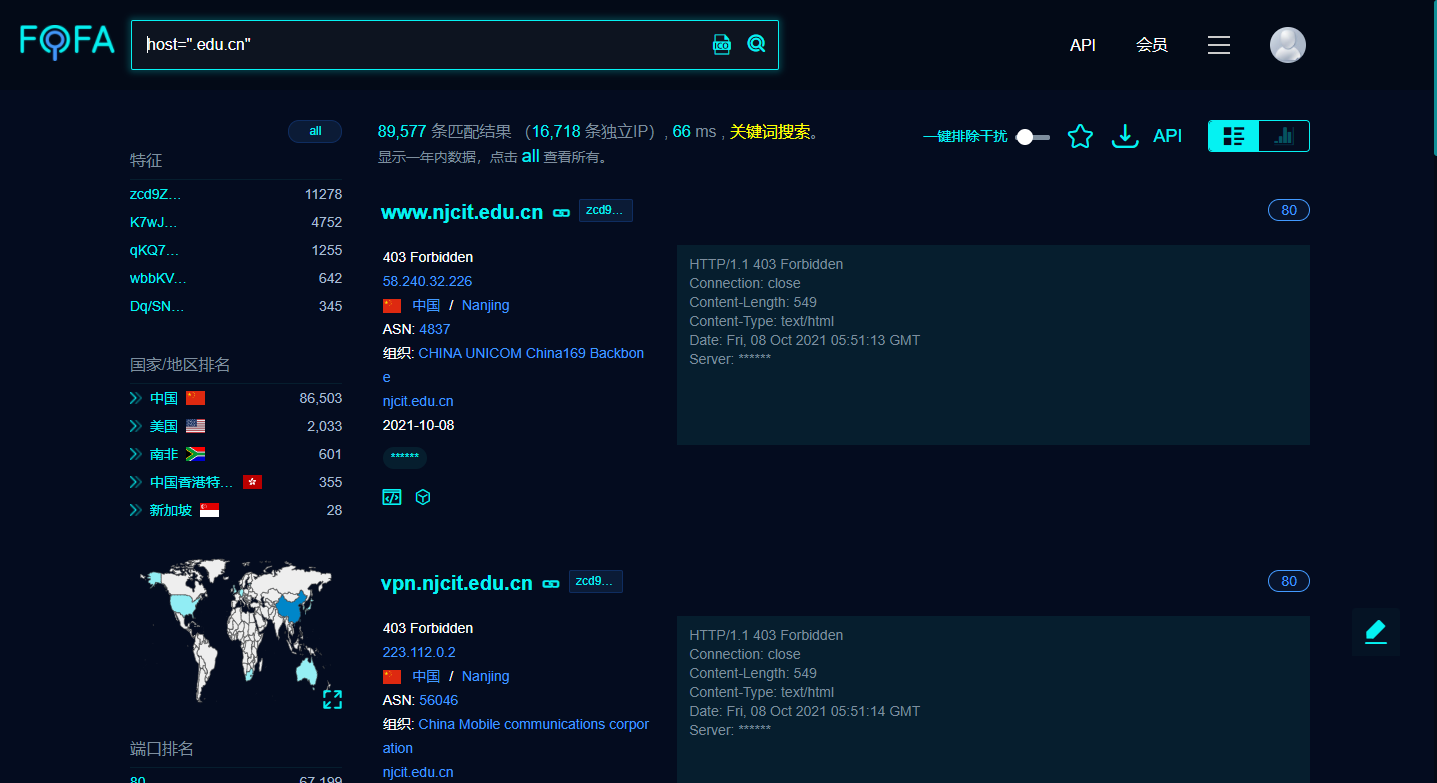Screen dimensions: 1437x783
Task: Click the FOFA logo
Action: (x=67, y=42)
